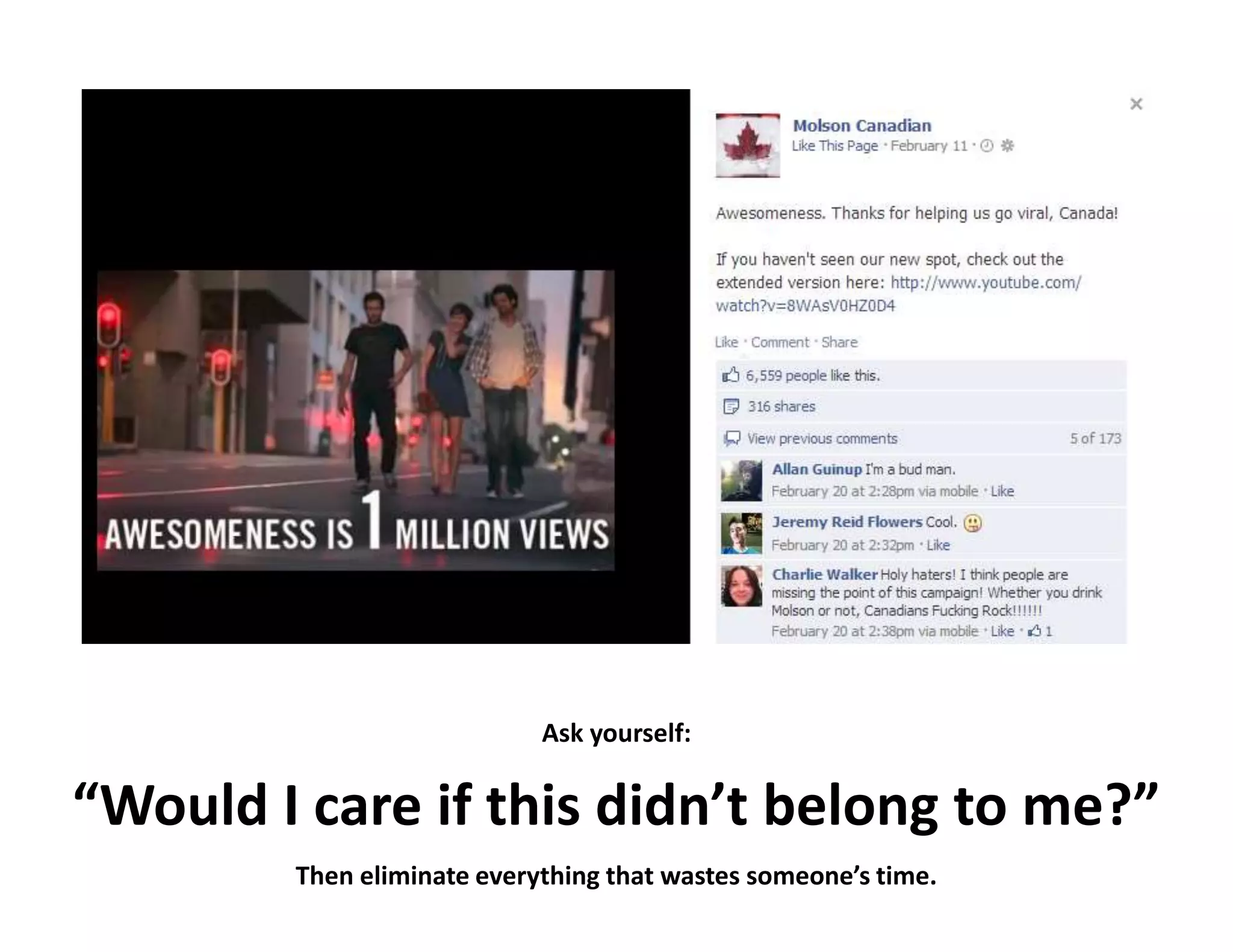Expand View previous comments
Screen dimensions: 1233x952
822,439
